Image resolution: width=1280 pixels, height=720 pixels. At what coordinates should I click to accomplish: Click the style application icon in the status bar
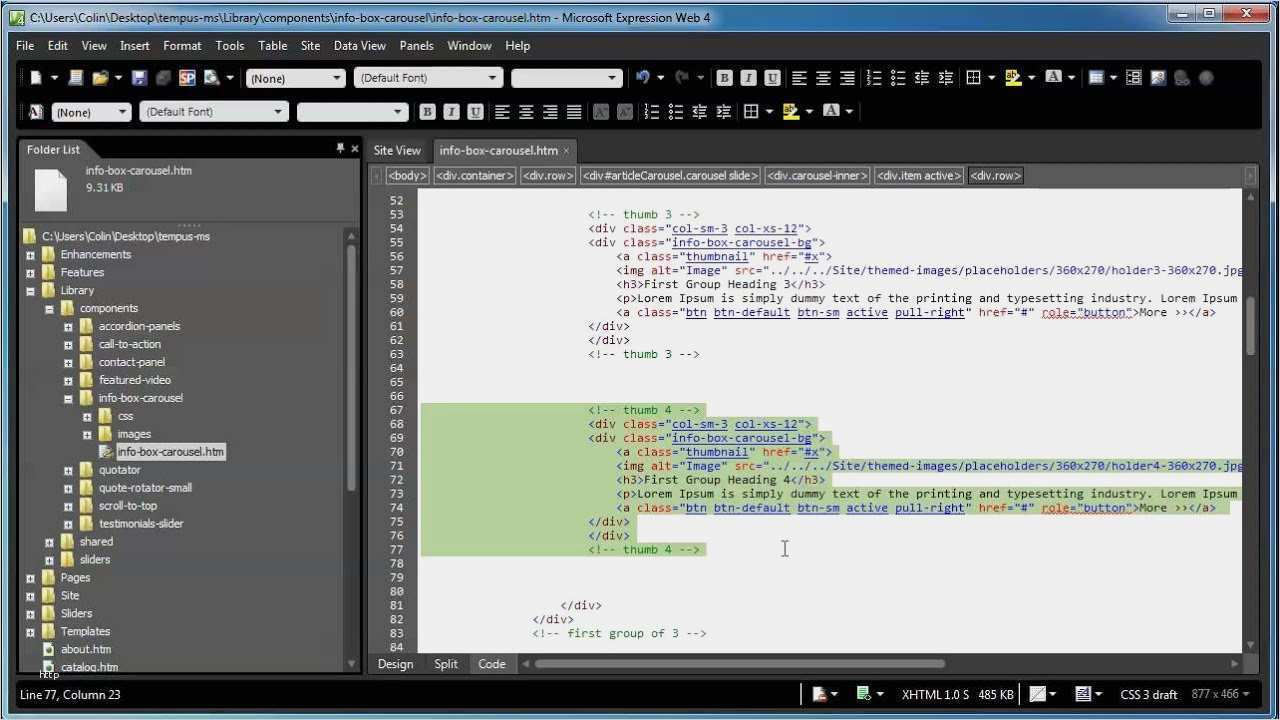[x=1083, y=694]
